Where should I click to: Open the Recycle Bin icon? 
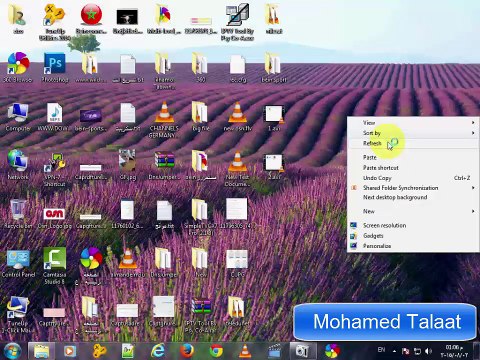coord(18,213)
